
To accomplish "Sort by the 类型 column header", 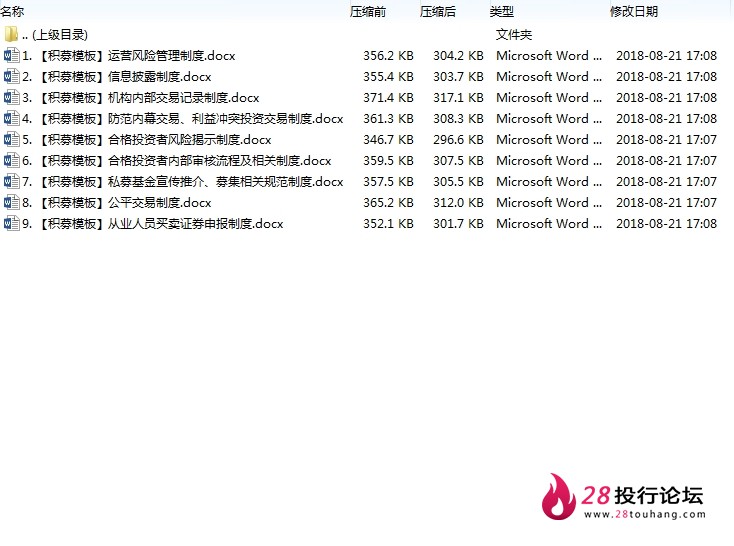I will pos(502,12).
